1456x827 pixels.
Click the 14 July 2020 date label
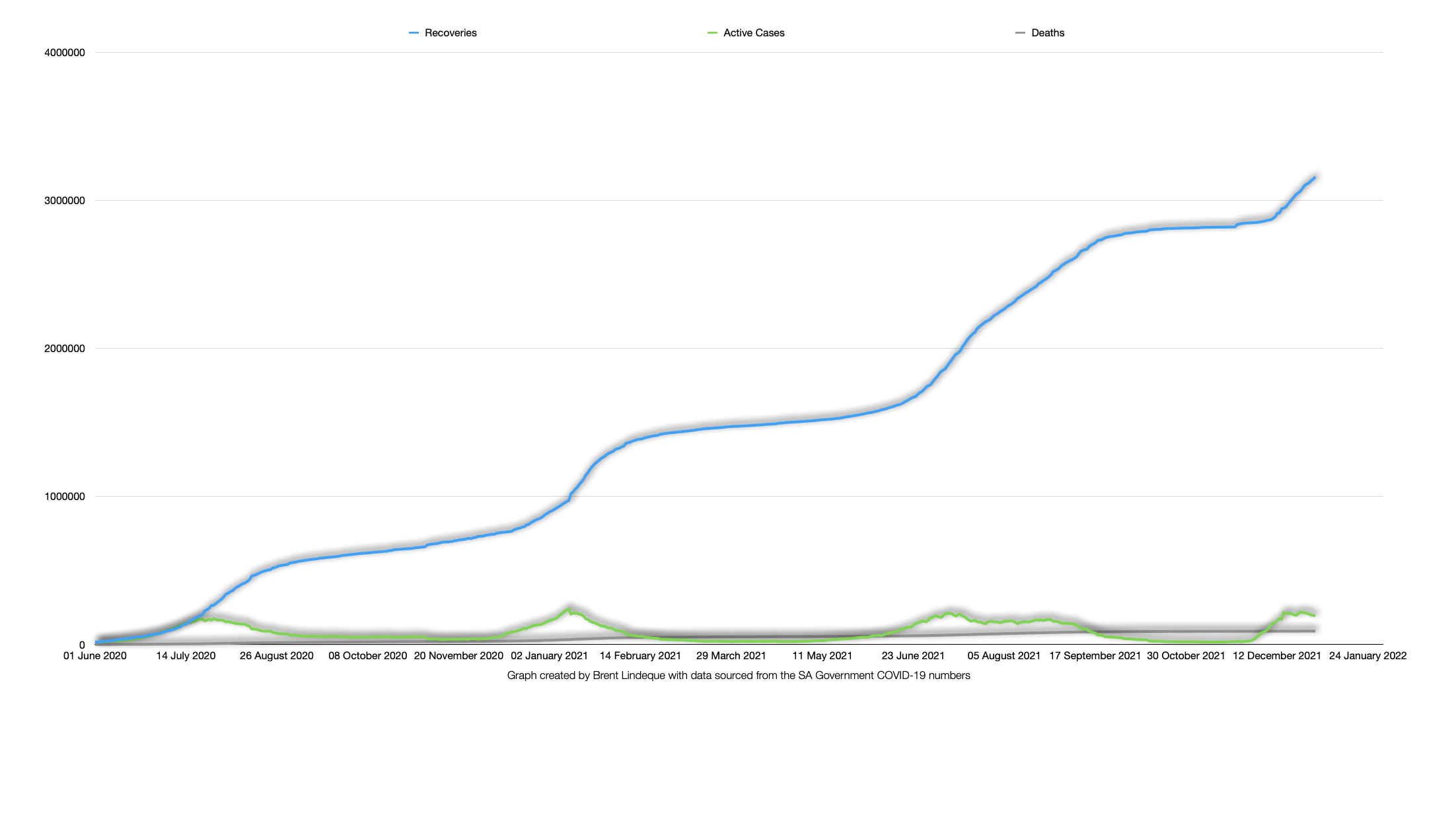(186, 656)
